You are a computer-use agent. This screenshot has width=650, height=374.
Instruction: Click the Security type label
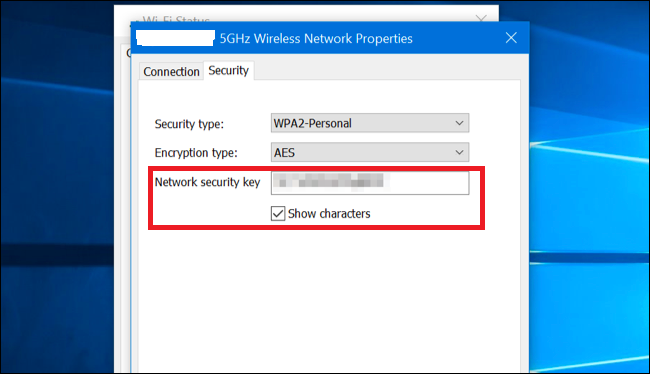coord(189,124)
